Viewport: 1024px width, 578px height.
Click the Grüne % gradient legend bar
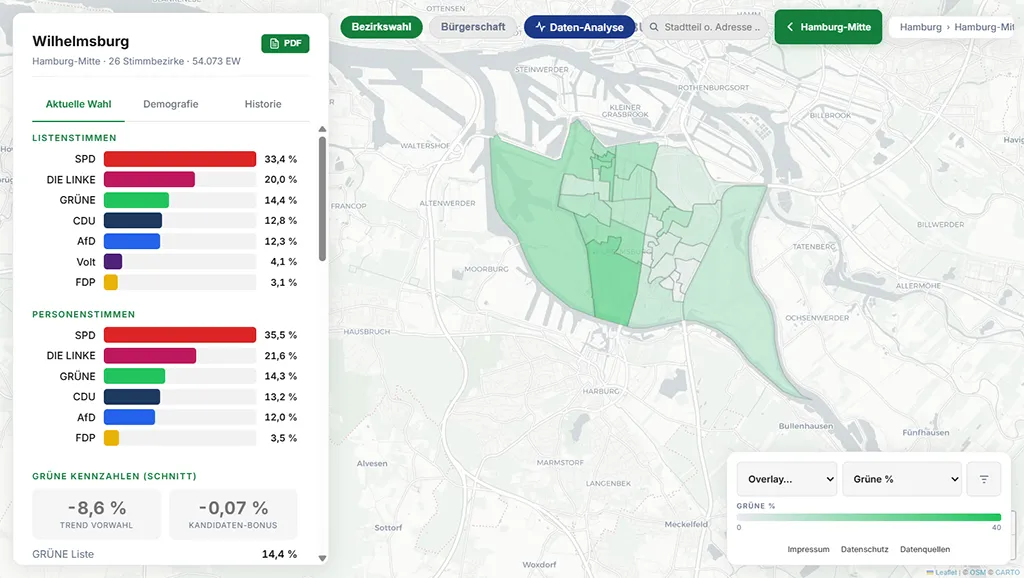click(869, 517)
